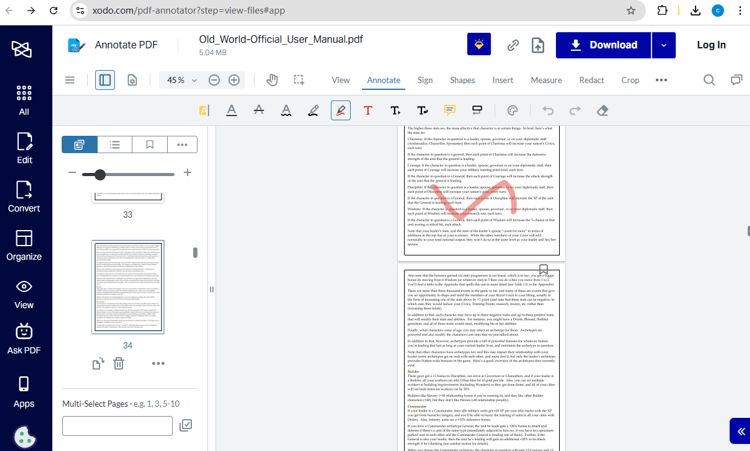Toggle the left side panel
Viewport: 750px width, 451px height.
105,80
